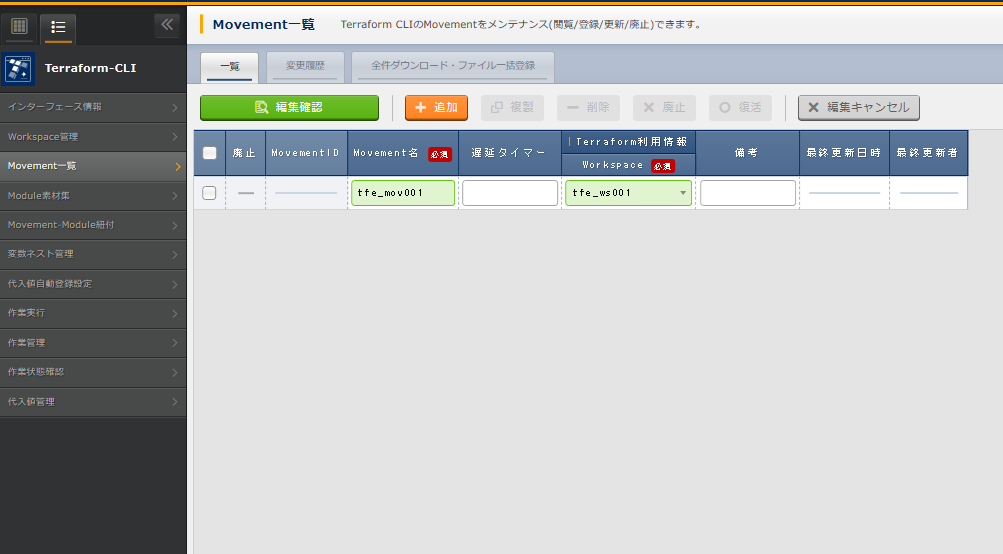Image resolution: width=1003 pixels, height=554 pixels.
Task: Click the 削除 delete button
Action: (x=588, y=107)
